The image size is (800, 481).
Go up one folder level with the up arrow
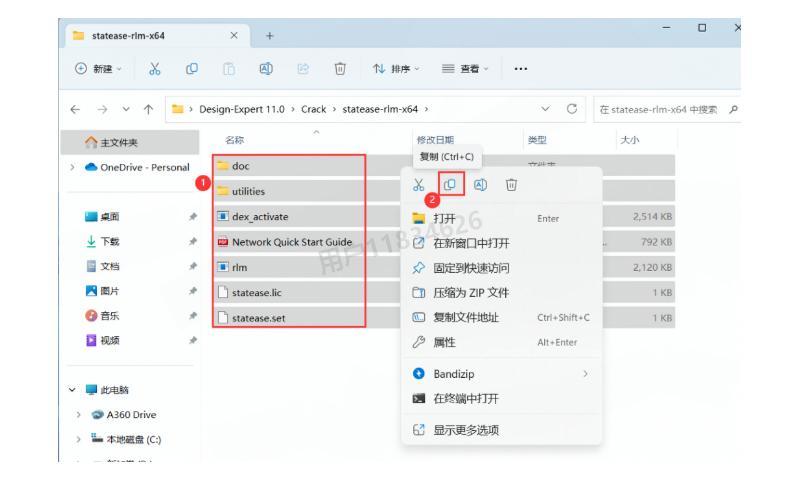148,109
